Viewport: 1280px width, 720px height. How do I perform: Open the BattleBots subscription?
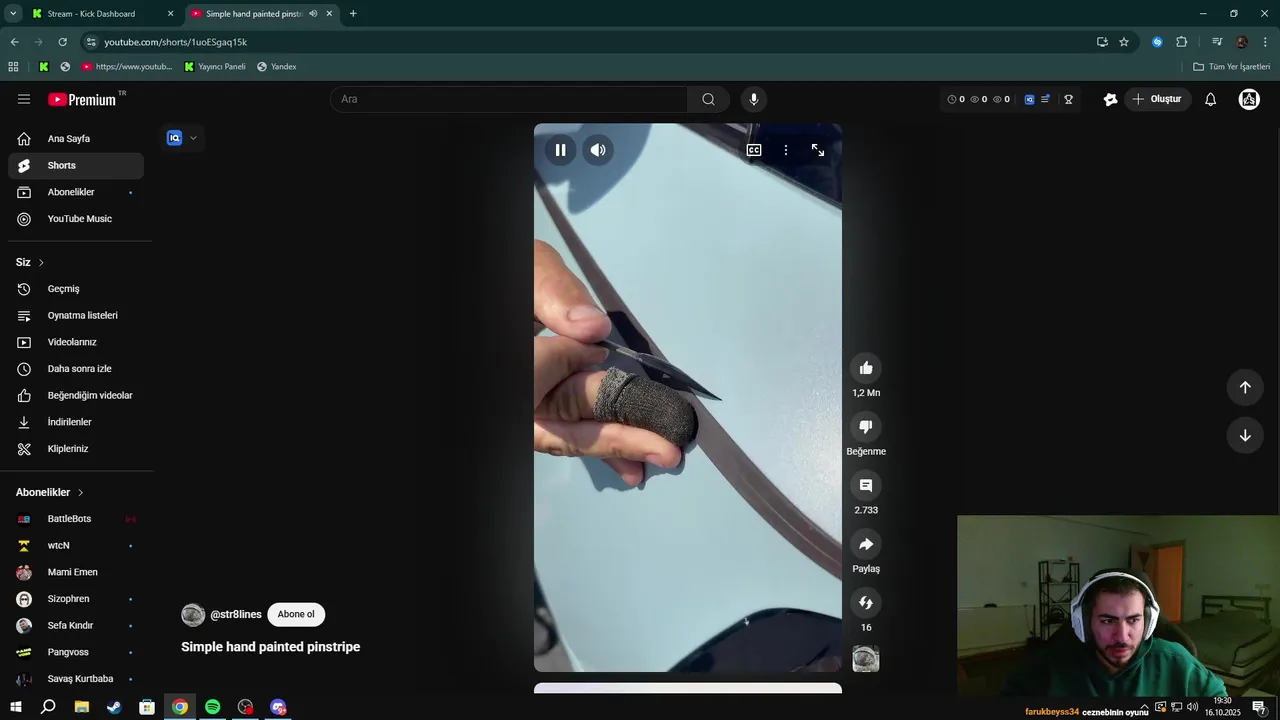point(76,519)
